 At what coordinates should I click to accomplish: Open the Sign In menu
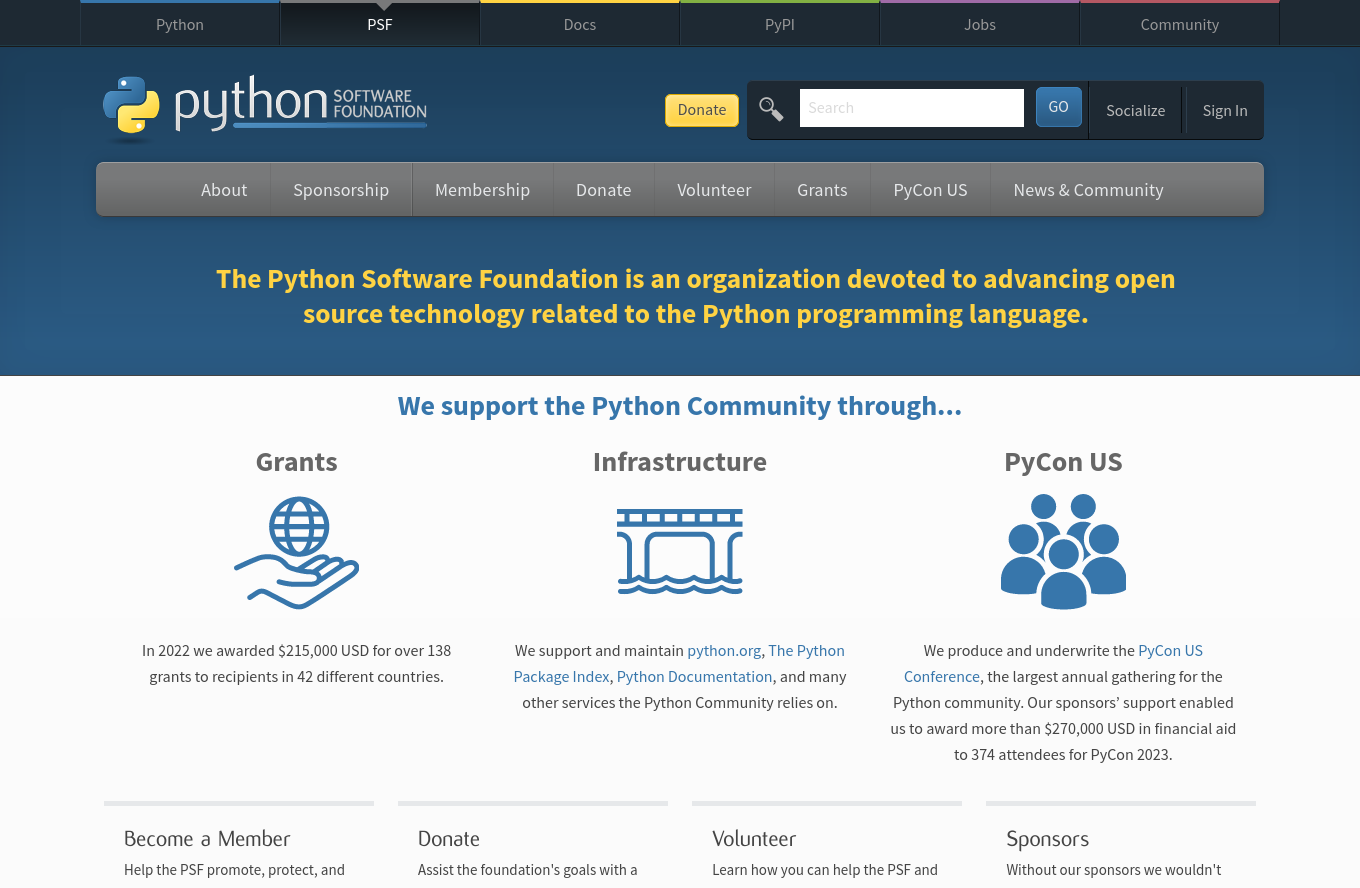pyautogui.click(x=1225, y=110)
